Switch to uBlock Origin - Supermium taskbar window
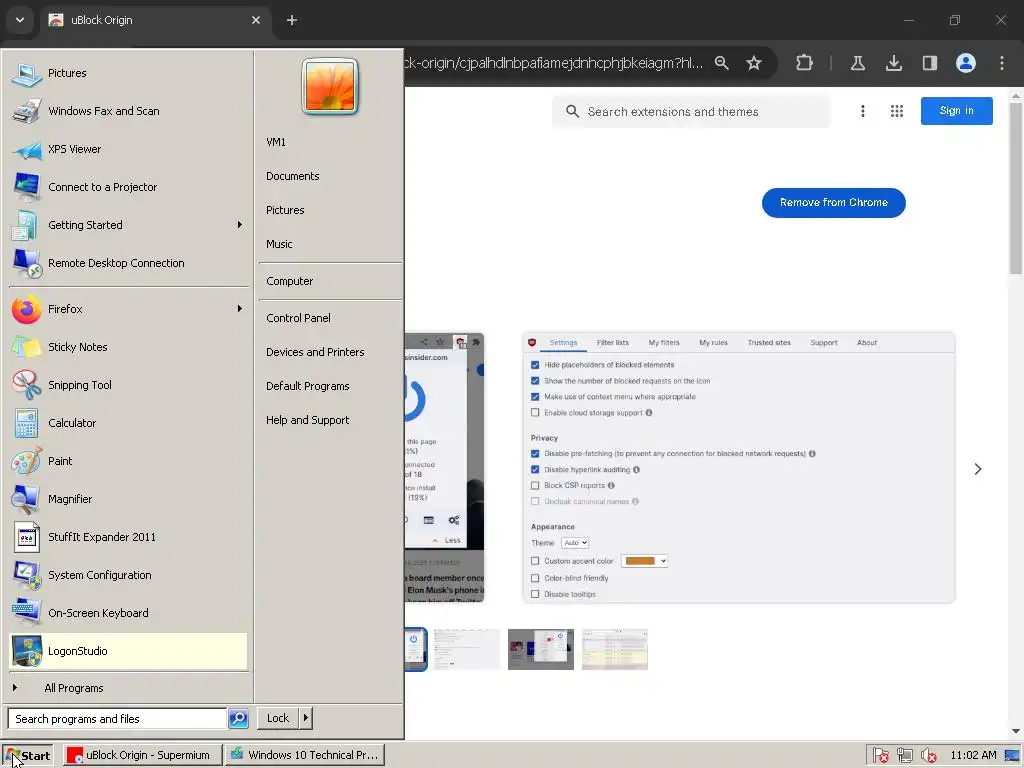 coord(142,756)
